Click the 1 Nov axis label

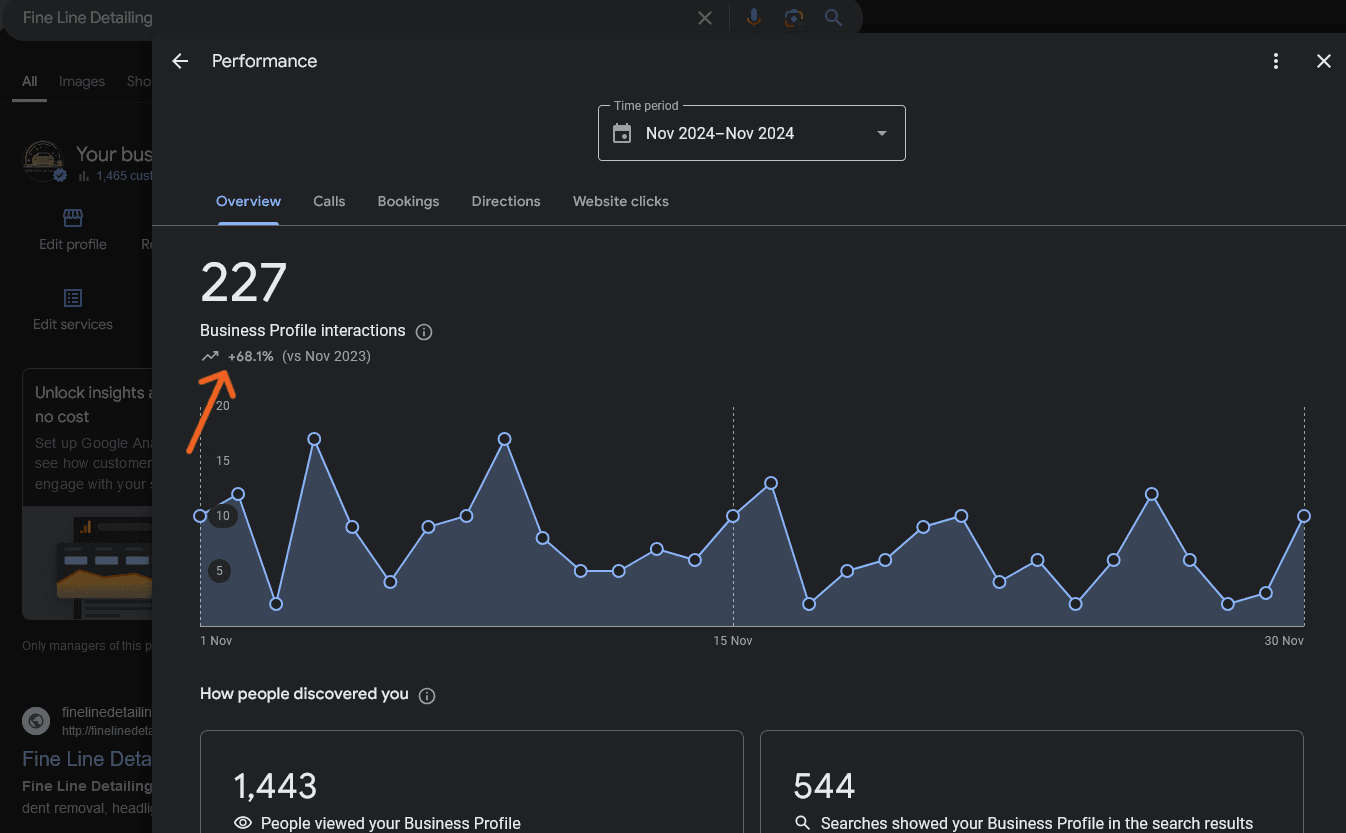216,640
